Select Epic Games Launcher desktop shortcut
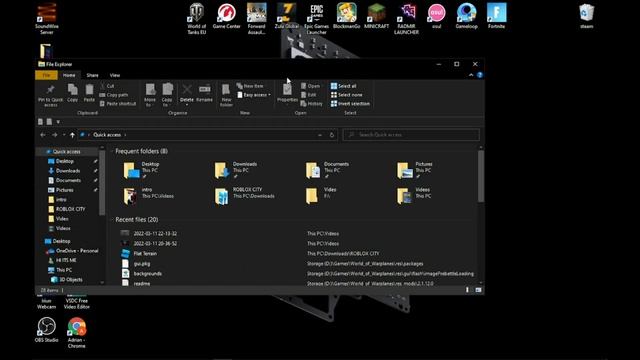 click(x=316, y=19)
